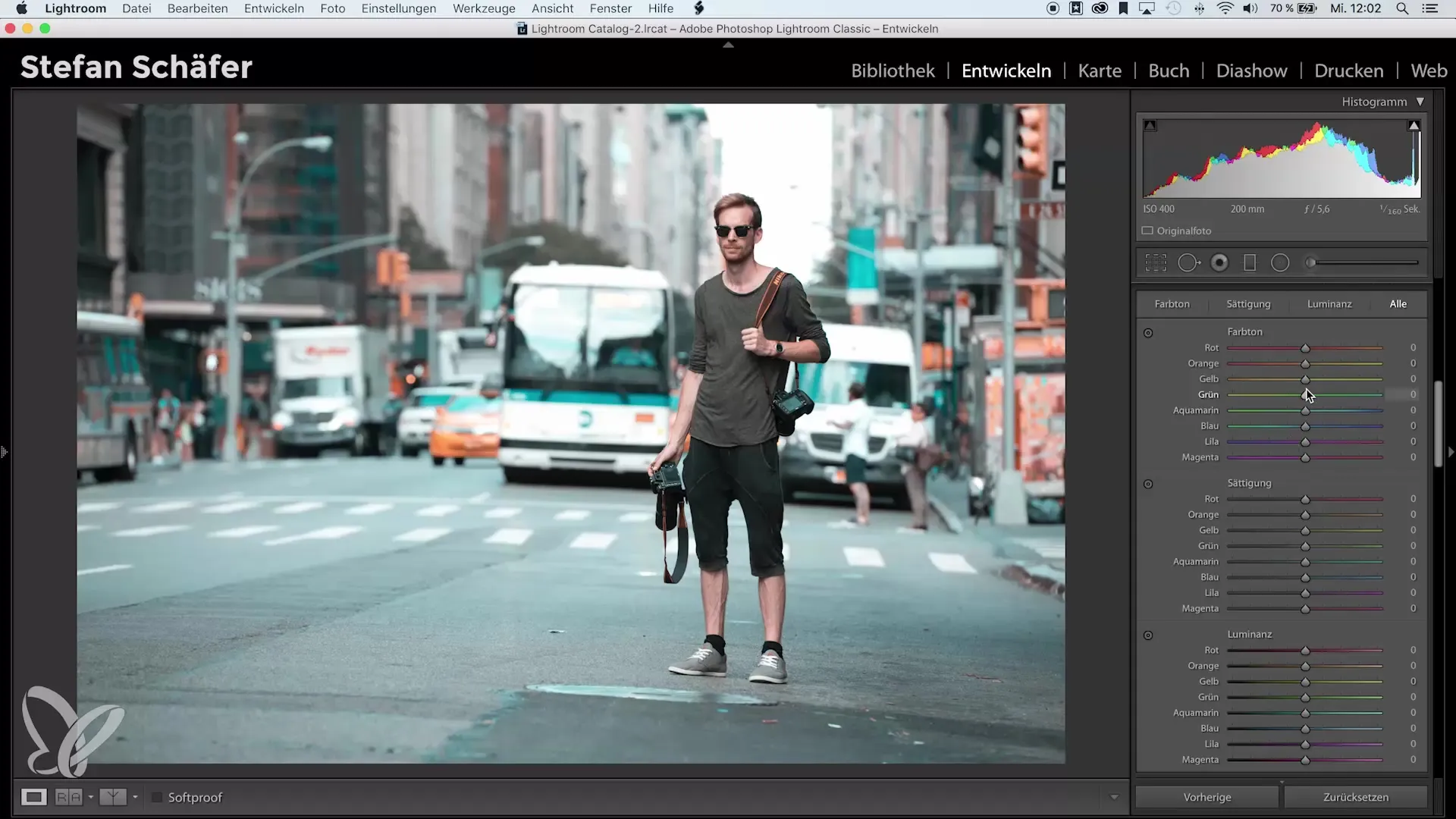Open the Apple menu
This screenshot has height=819, width=1456.
(22, 8)
